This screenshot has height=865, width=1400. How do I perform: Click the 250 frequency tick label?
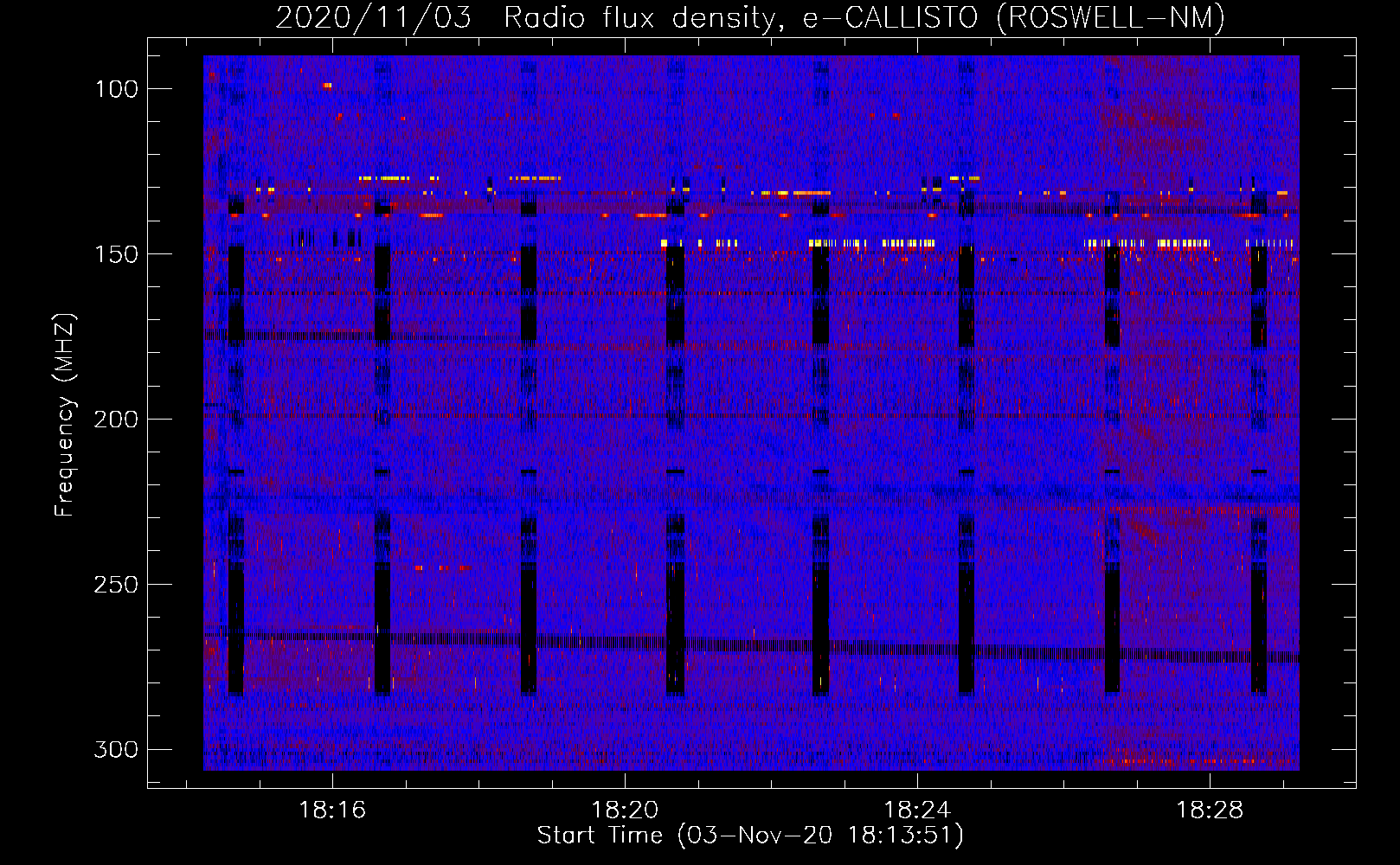tap(116, 584)
